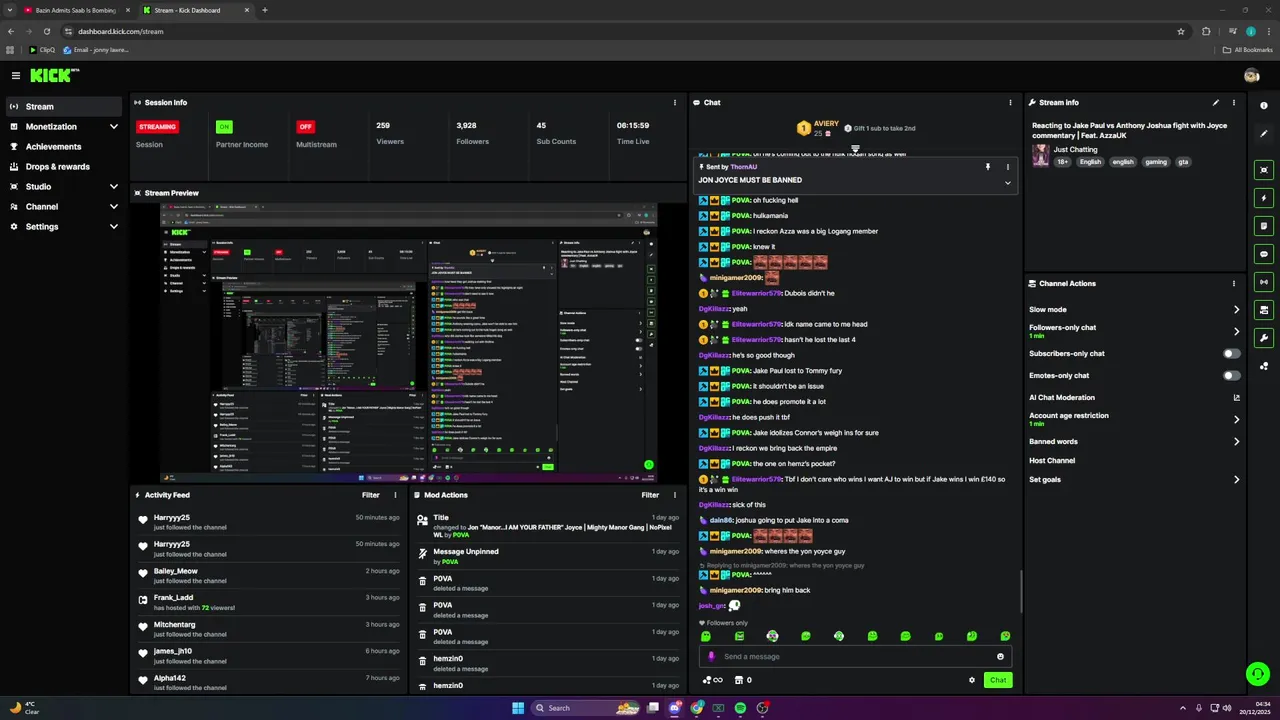Open a new browser tab
Screen dimensions: 1280x720
click(265, 10)
